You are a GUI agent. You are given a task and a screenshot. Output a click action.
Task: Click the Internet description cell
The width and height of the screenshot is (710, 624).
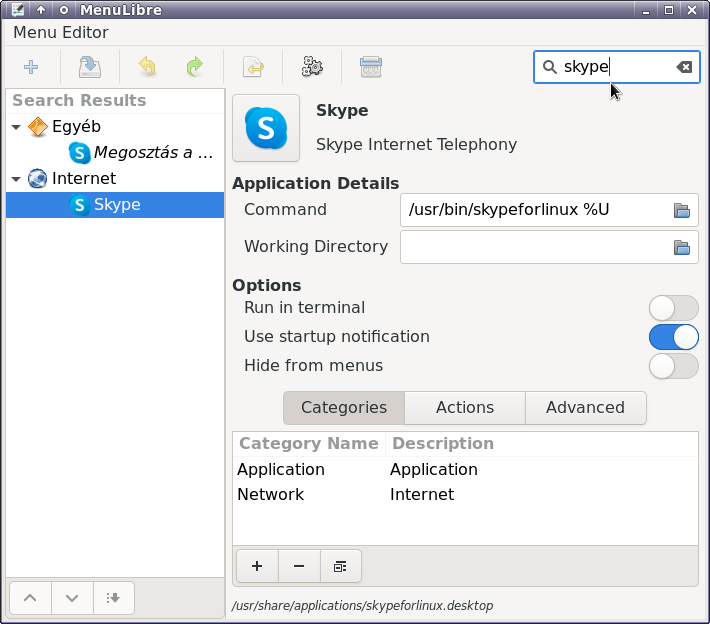coord(422,494)
